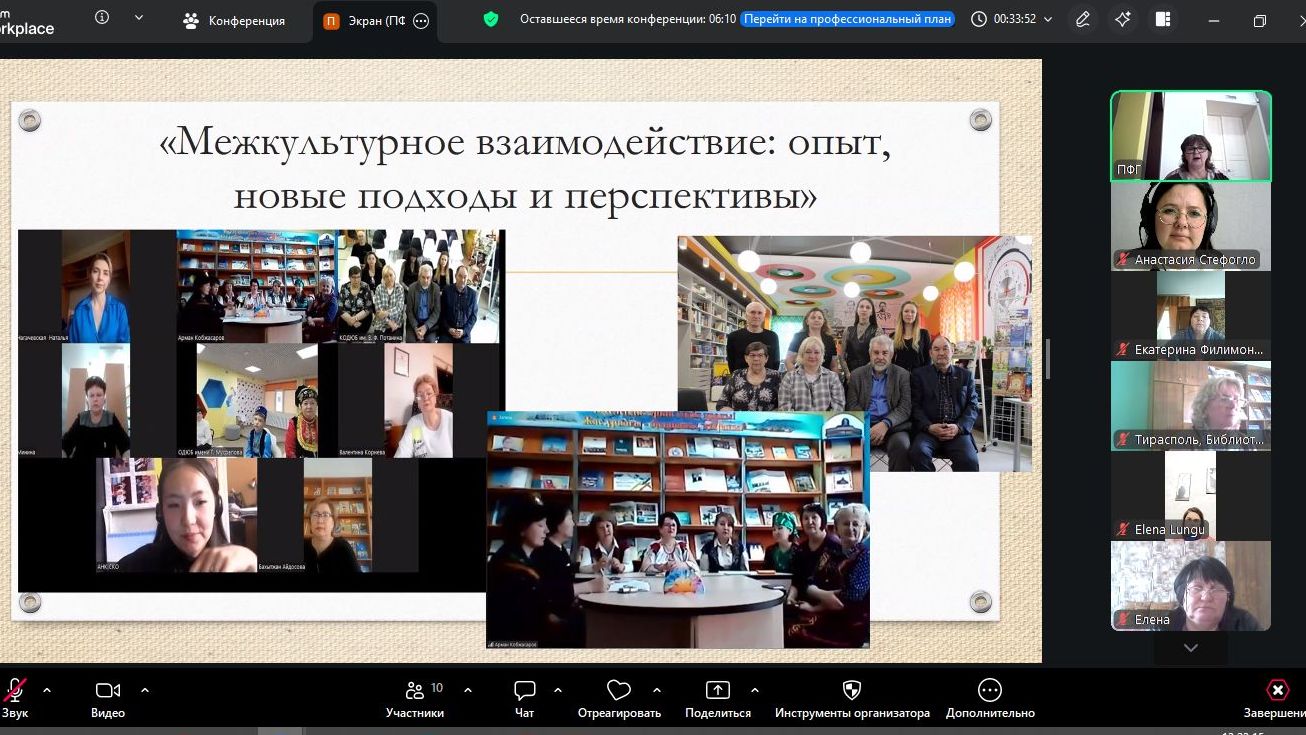Image resolution: width=1306 pixels, height=735 pixels.
Task: Click the Поделиться share screen icon
Action: coord(717,697)
